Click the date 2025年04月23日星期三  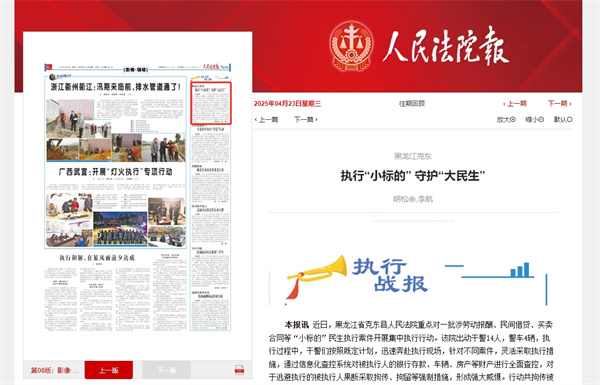pos(287,103)
